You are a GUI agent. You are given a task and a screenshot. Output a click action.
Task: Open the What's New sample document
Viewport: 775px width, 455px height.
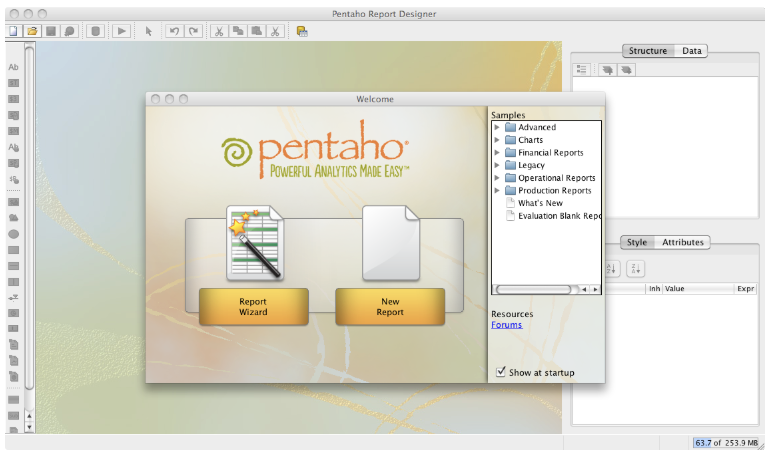(x=540, y=203)
